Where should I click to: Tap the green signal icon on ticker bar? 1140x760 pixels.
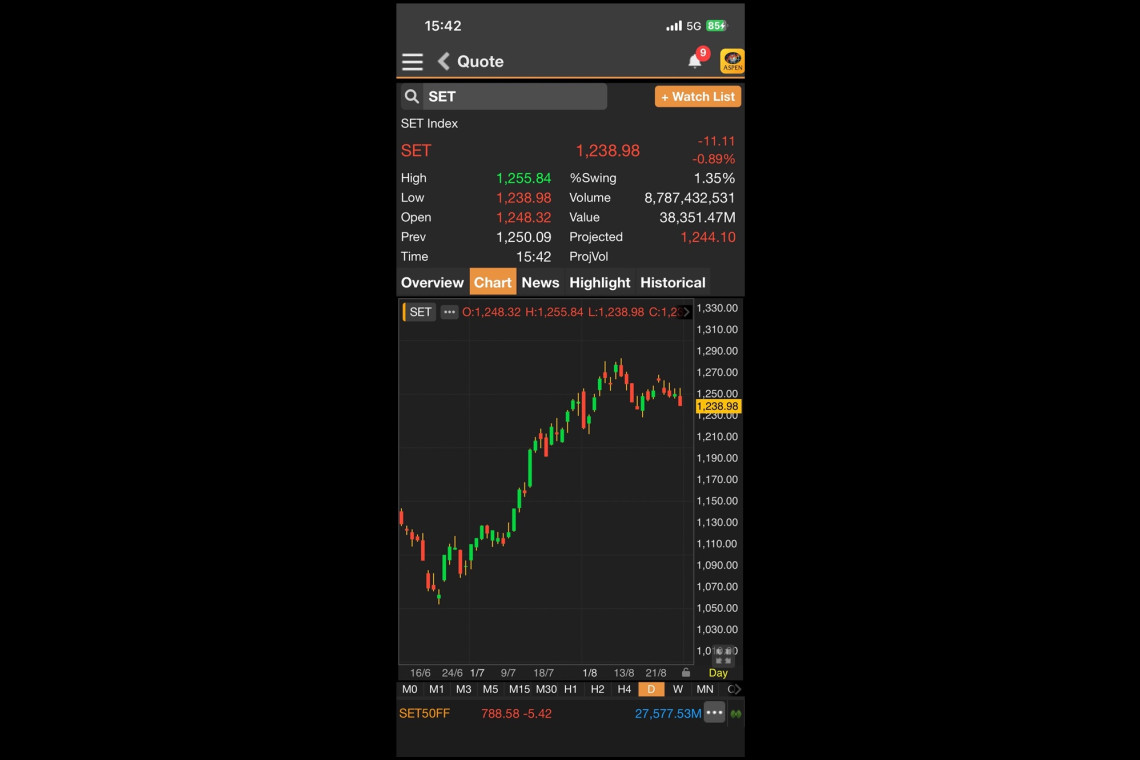pyautogui.click(x=736, y=714)
